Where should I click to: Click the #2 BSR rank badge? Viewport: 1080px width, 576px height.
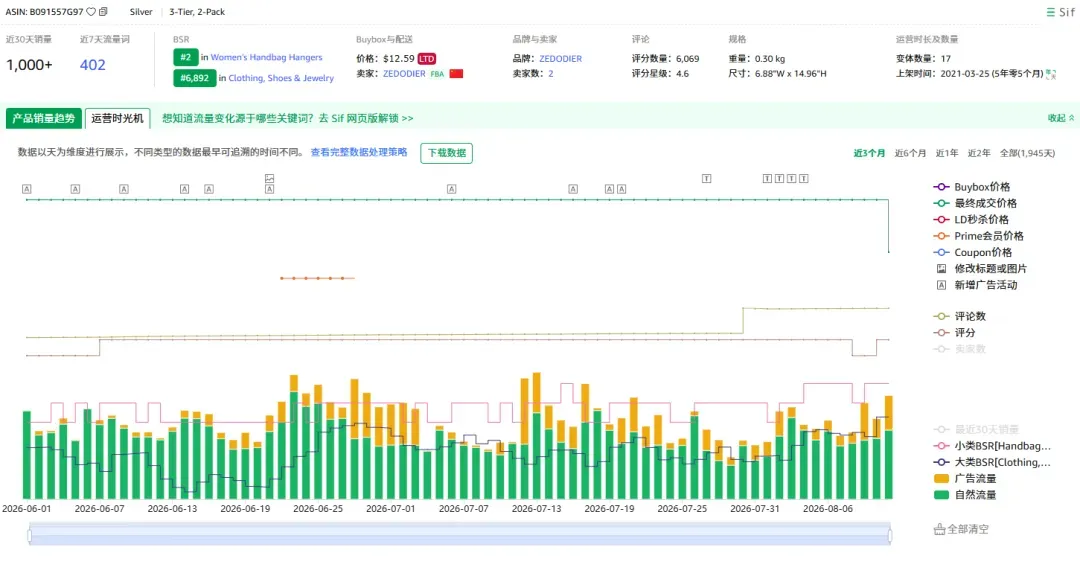(185, 57)
